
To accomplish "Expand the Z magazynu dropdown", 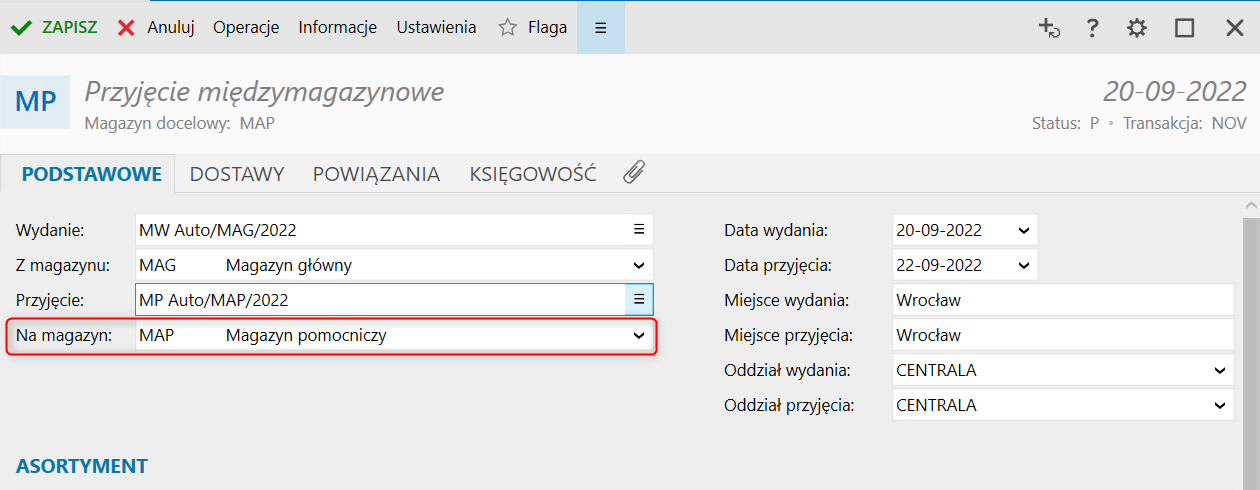I will pos(639,265).
